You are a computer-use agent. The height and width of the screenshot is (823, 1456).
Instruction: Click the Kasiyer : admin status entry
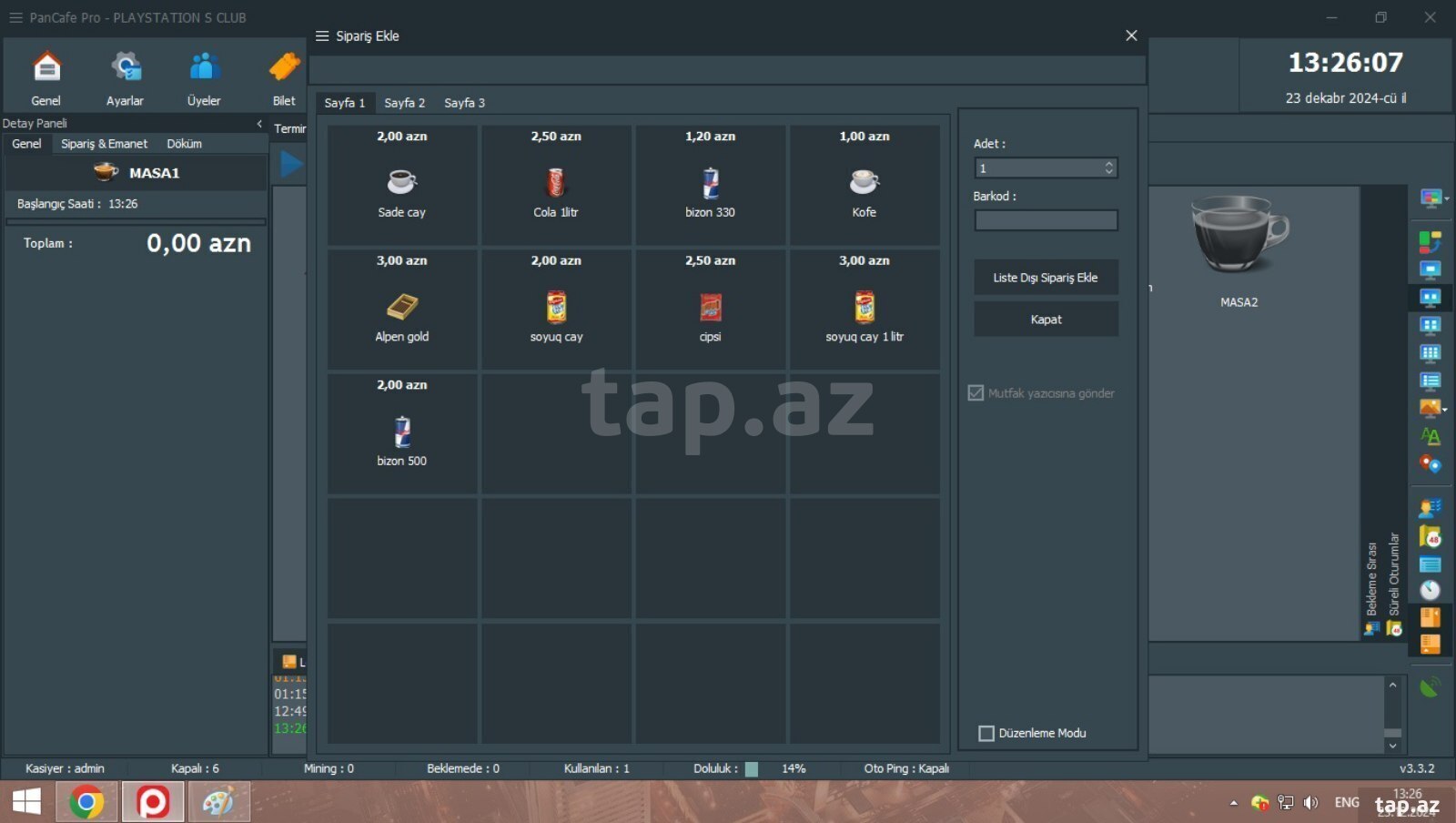65,768
